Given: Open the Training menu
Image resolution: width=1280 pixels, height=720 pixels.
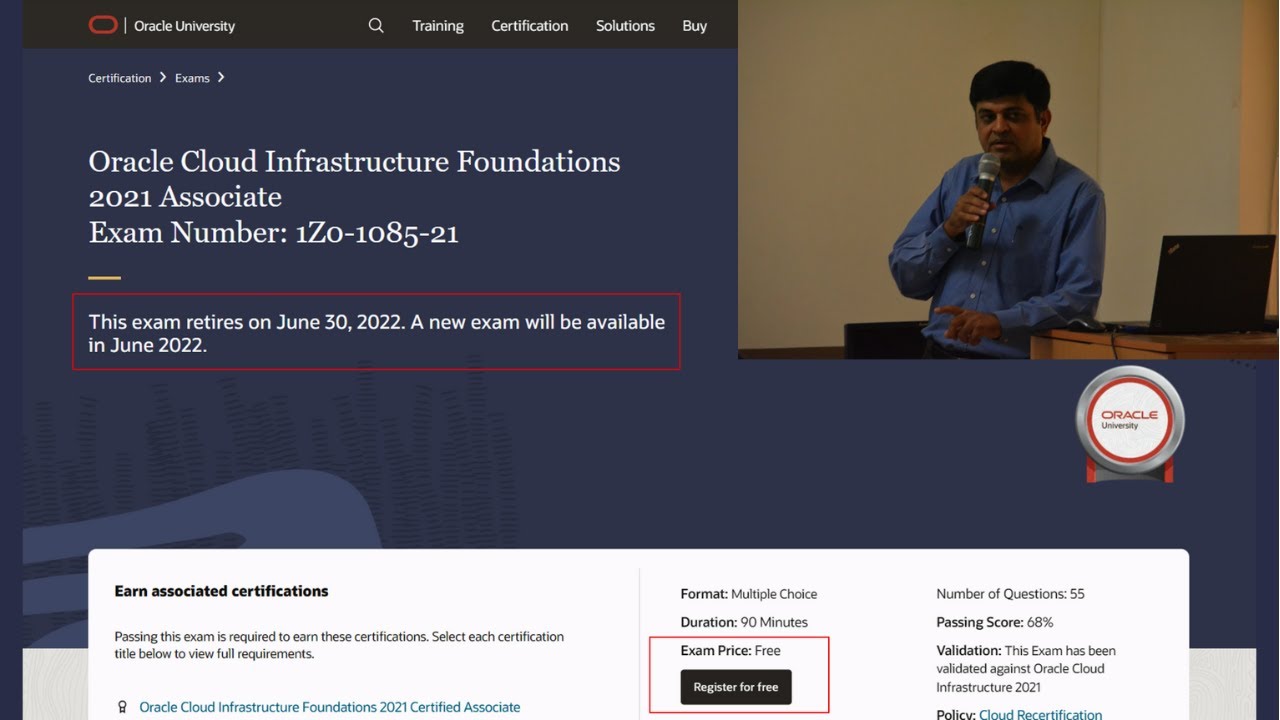Looking at the screenshot, I should pyautogui.click(x=438, y=26).
